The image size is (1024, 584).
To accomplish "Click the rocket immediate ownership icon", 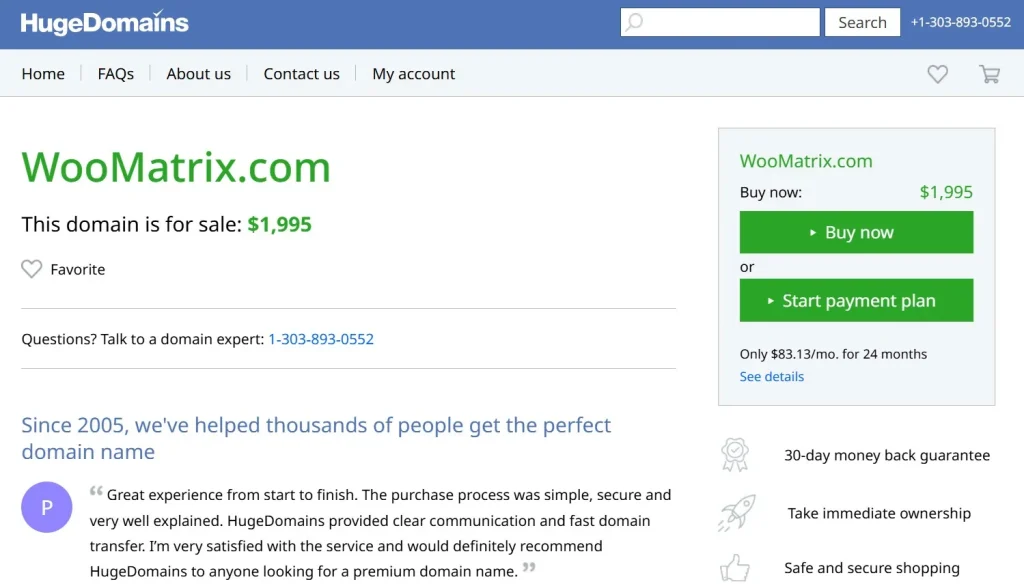I will (x=735, y=513).
